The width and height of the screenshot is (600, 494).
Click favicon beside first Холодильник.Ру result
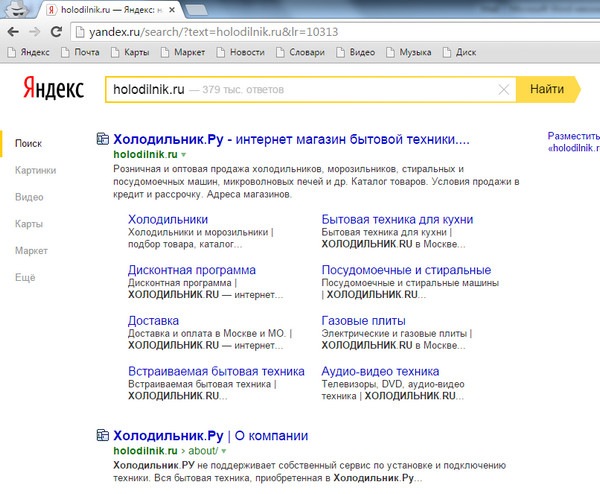coord(103,139)
